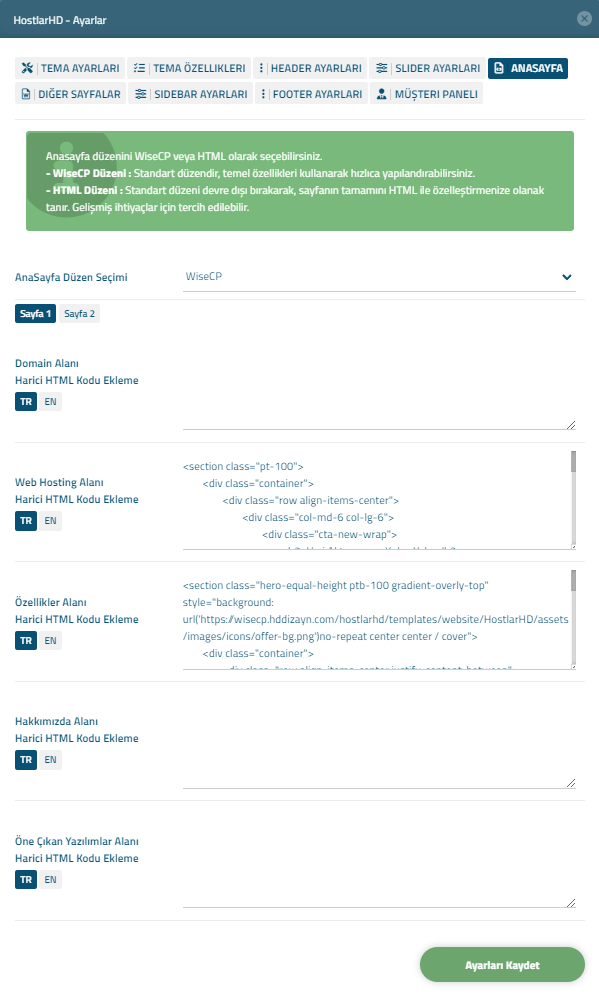Click the checklist icon on Tema Özellikleri
This screenshot has width=599, height=996.
[139, 68]
